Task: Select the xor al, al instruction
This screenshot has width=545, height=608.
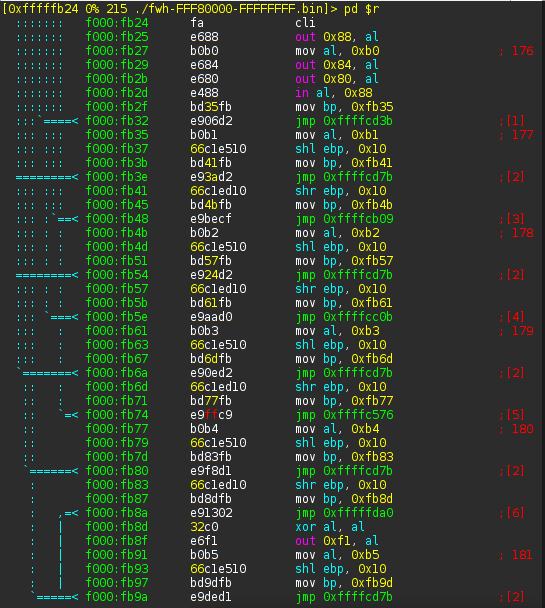Action: pos(329,527)
